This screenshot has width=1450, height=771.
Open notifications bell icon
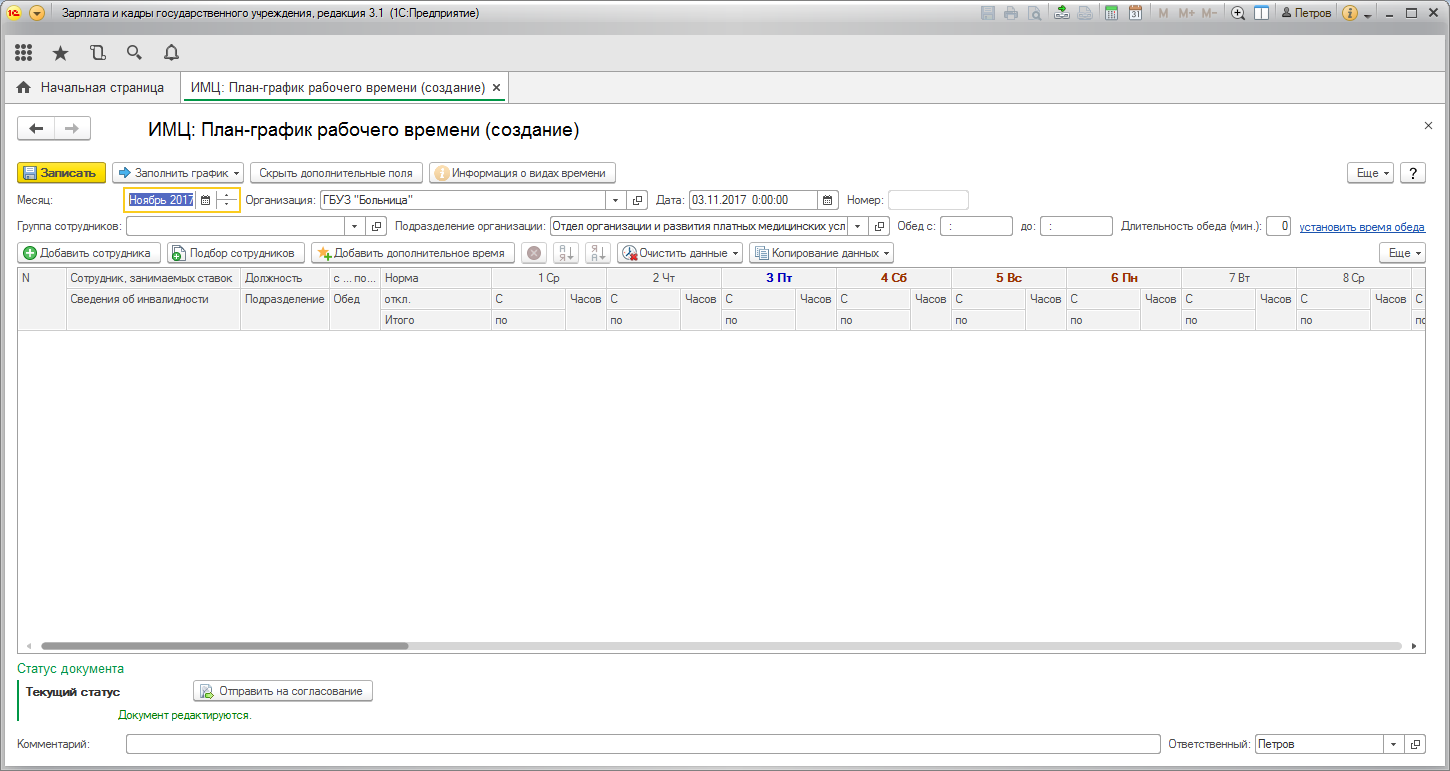(x=171, y=53)
